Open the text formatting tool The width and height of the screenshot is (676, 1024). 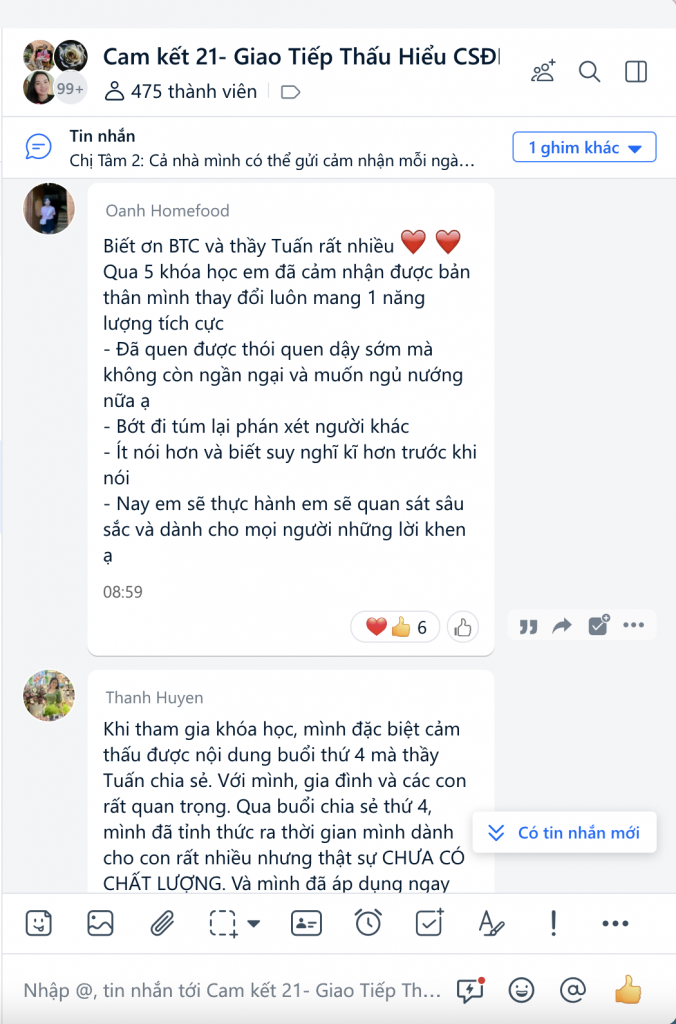[491, 923]
